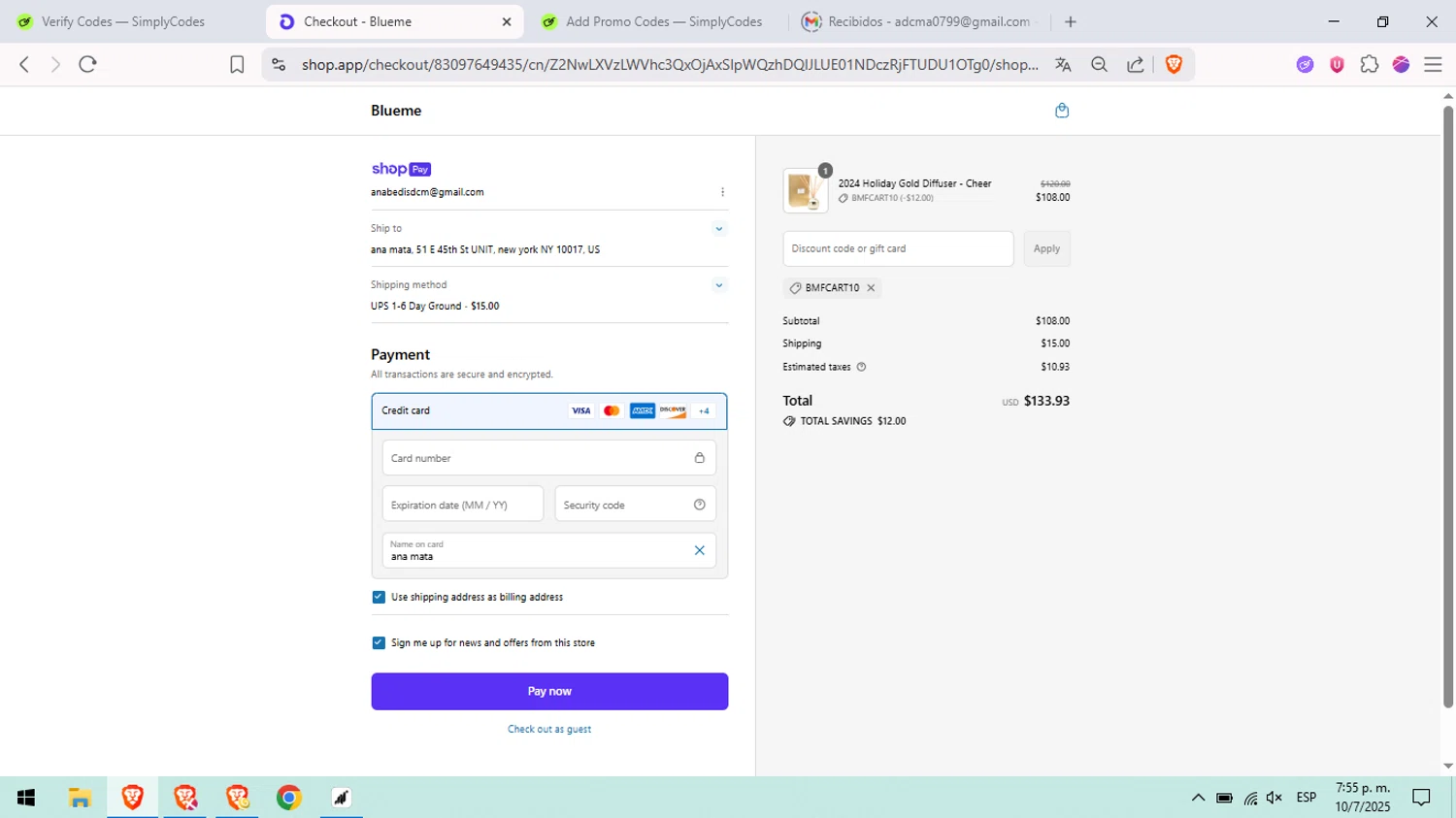Remove the BMFCART10 discount code
Viewport: 1456px width, 818px height.
coord(871,288)
